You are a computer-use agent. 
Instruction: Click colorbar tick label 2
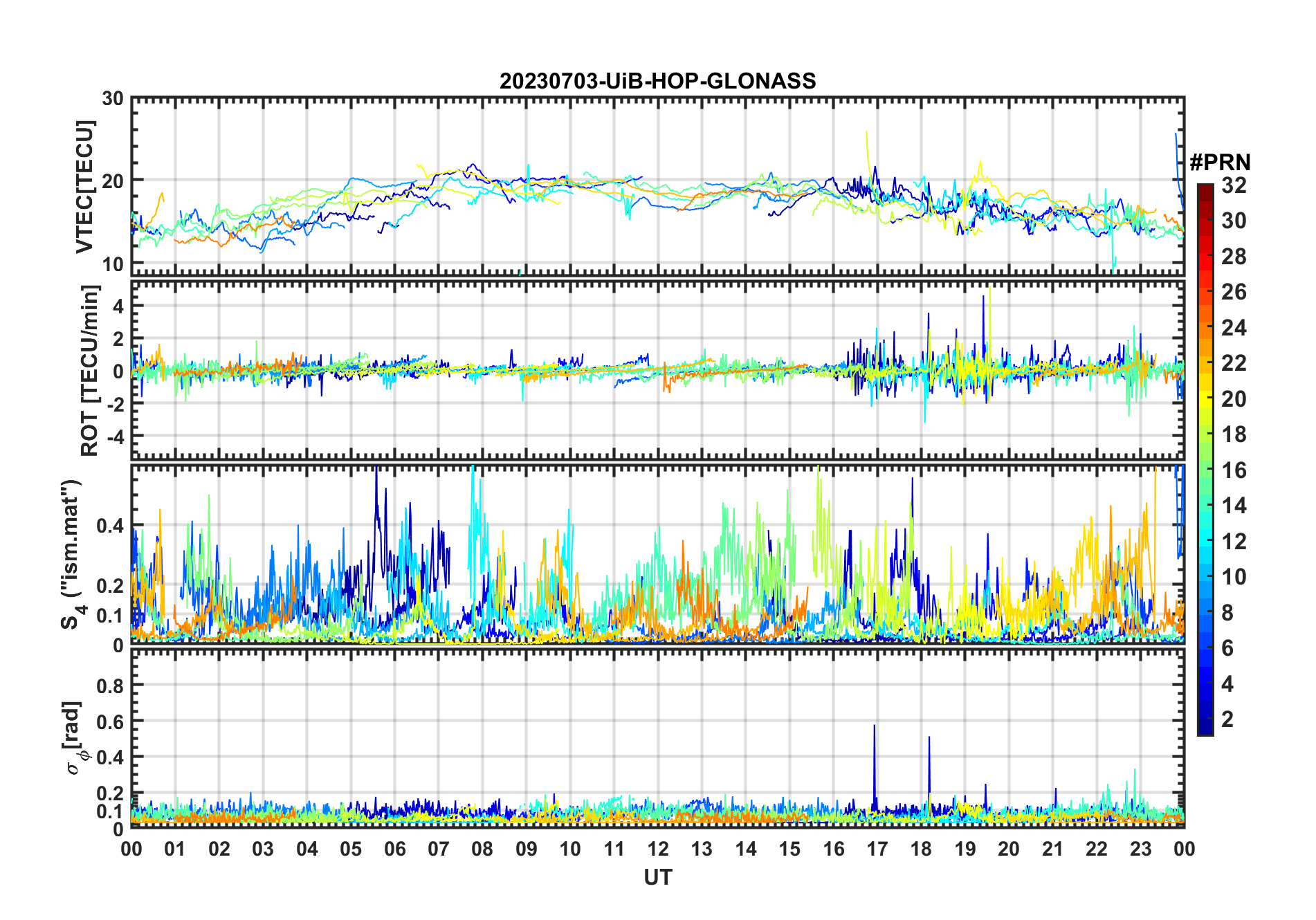coord(1227,719)
